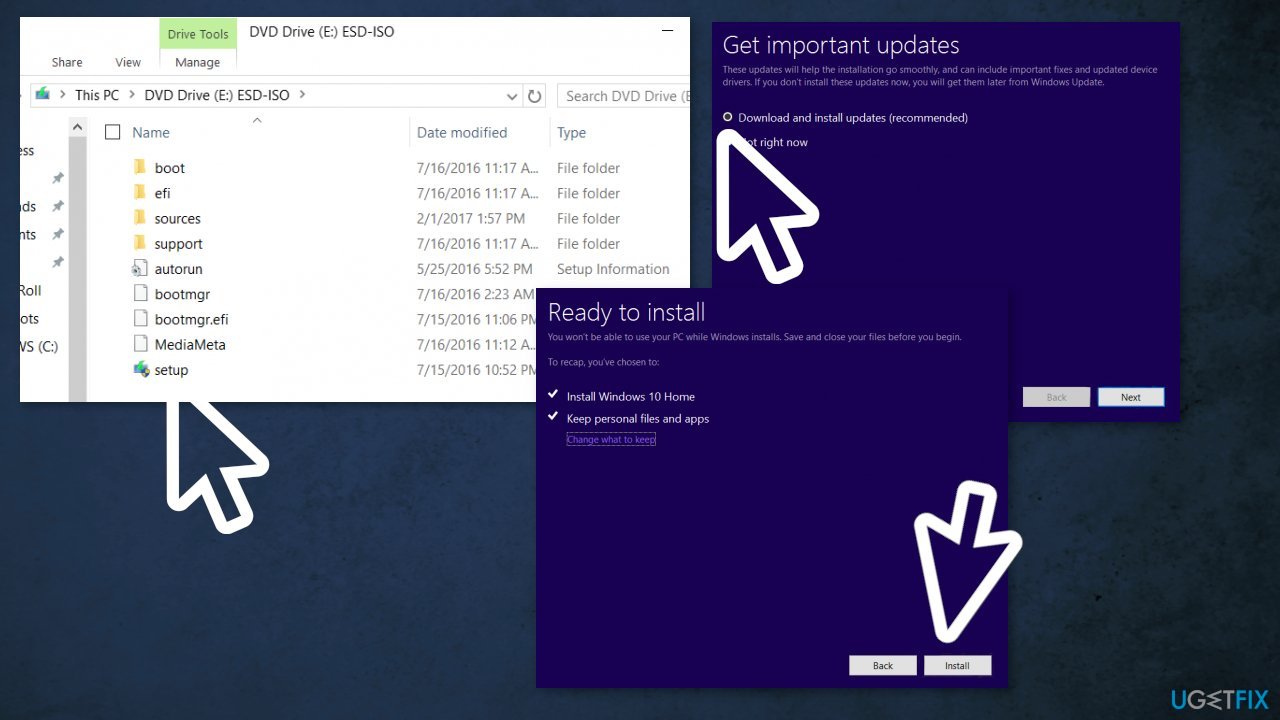Select the bootmgr.efi file icon

140,319
